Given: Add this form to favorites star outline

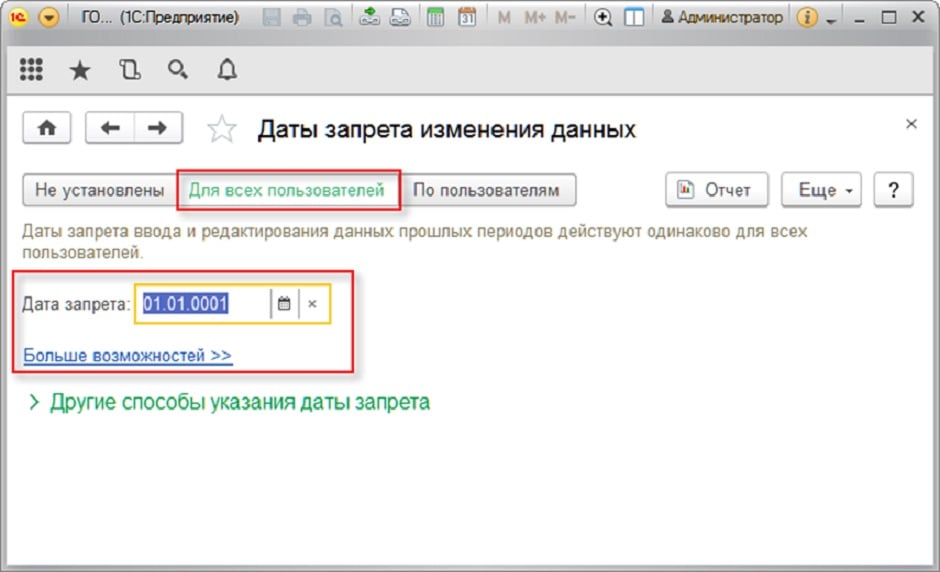Looking at the screenshot, I should click(x=221, y=129).
